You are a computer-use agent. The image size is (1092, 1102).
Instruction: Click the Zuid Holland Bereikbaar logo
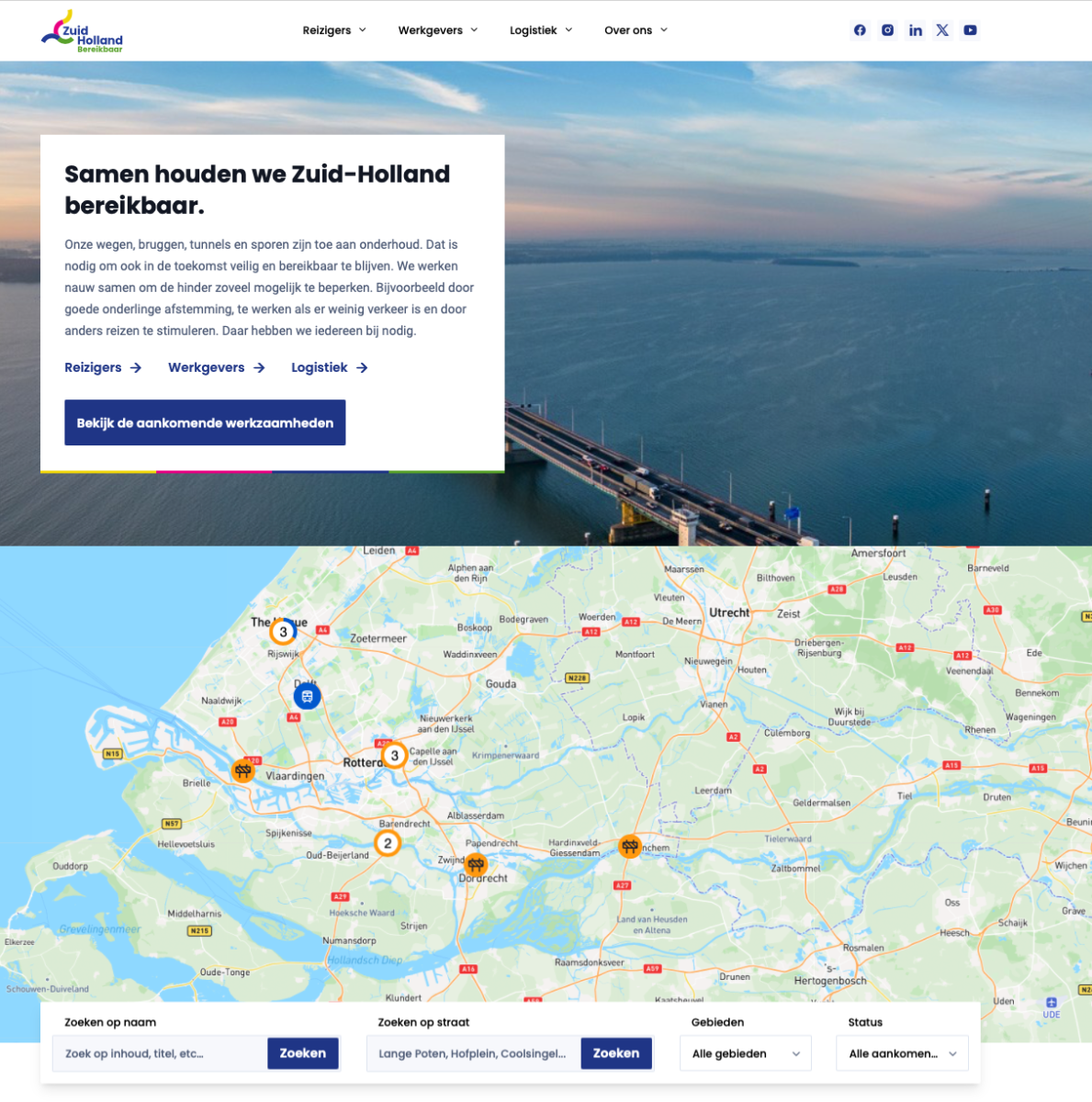82,31
